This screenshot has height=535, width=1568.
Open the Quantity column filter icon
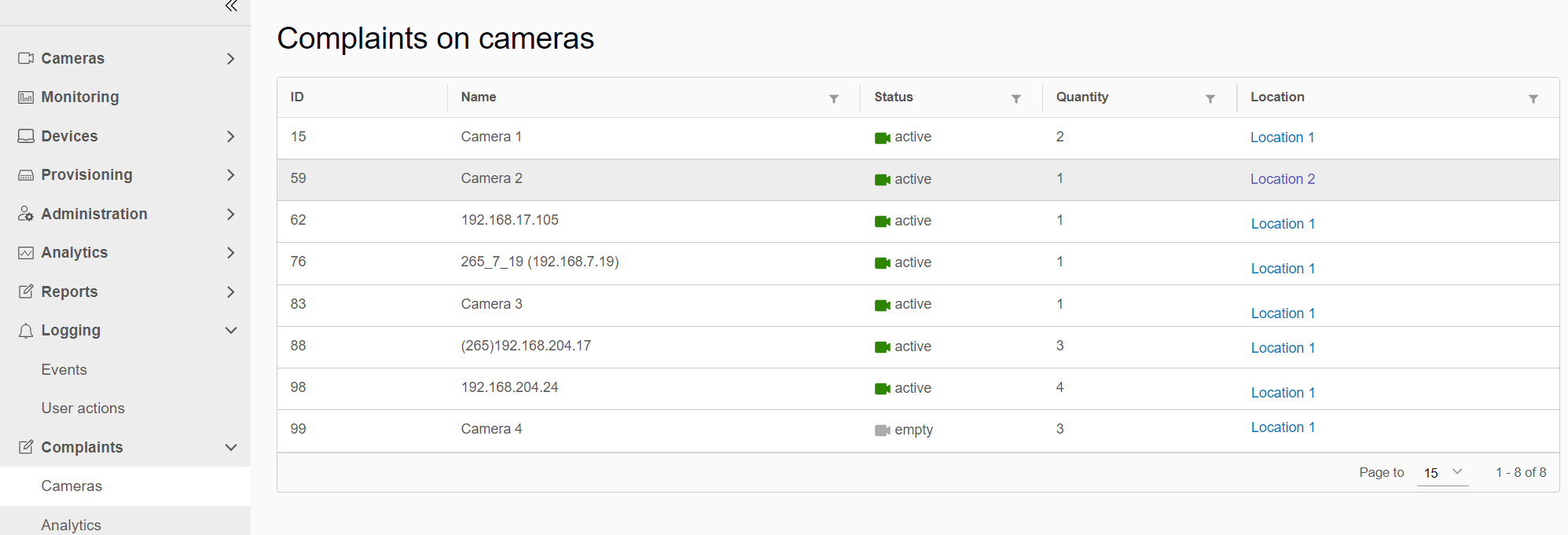pyautogui.click(x=1210, y=99)
